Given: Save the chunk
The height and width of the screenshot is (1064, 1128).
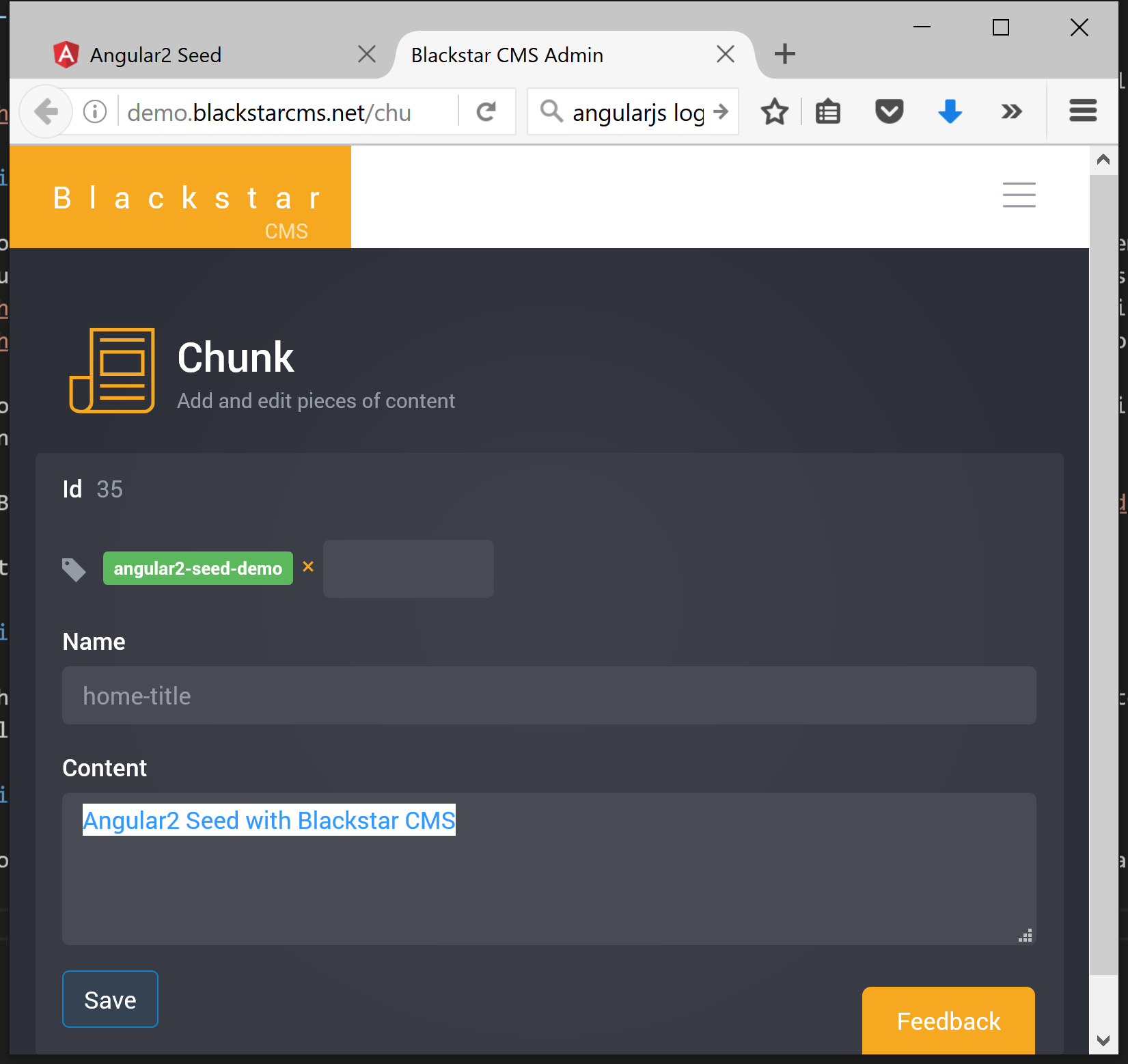Looking at the screenshot, I should (110, 999).
